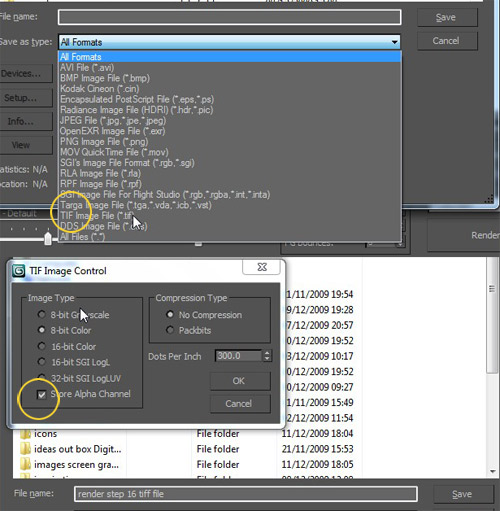Select the 'icons' folder name
500x511 pixels.
(45, 434)
